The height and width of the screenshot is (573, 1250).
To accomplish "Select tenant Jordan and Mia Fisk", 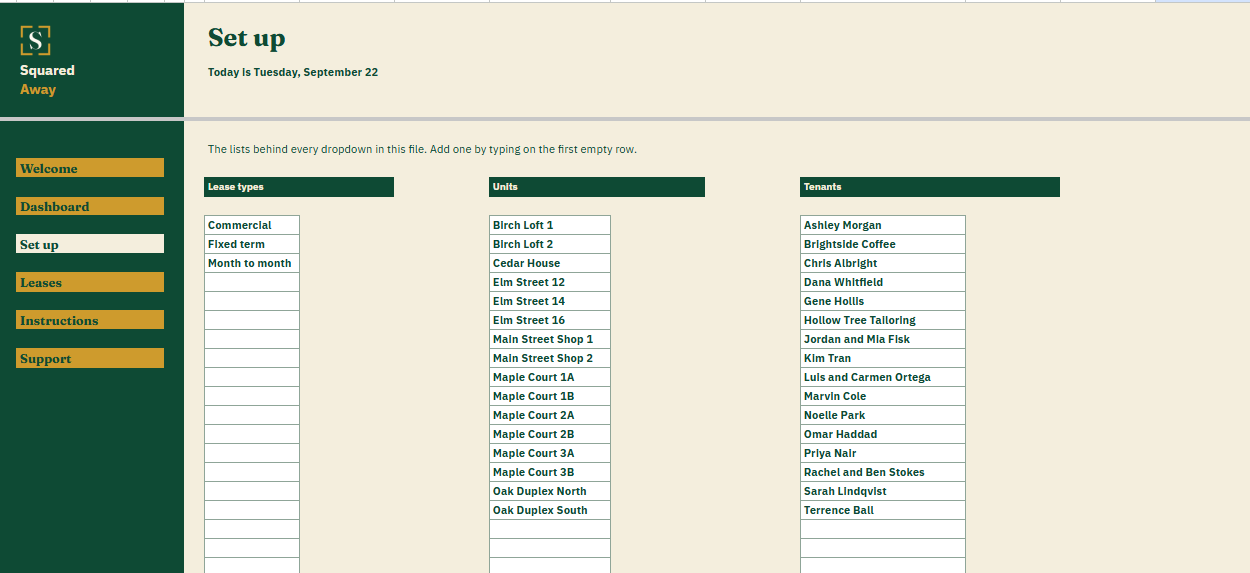I will [x=883, y=339].
